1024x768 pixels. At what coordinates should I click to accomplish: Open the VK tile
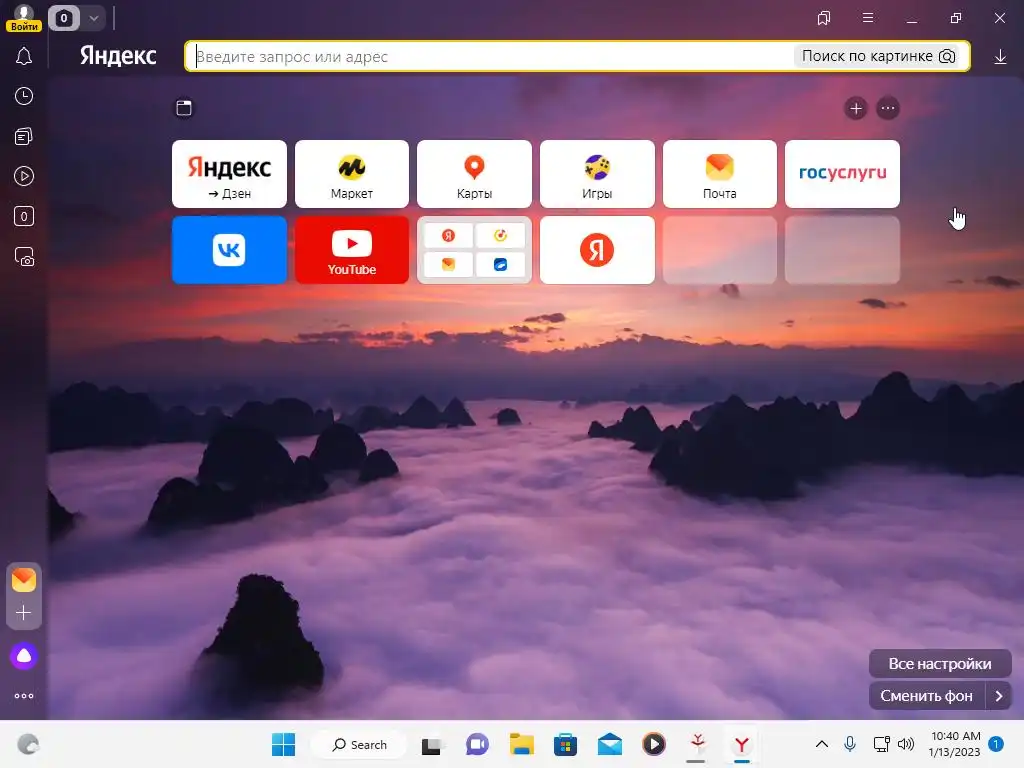point(229,250)
